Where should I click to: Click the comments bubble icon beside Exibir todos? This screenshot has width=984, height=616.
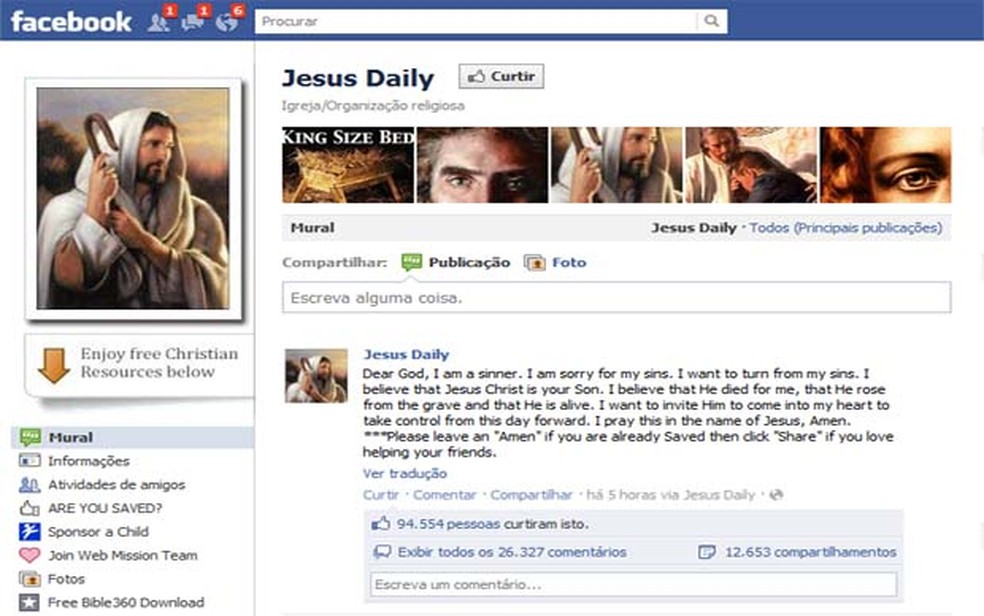pos(382,552)
